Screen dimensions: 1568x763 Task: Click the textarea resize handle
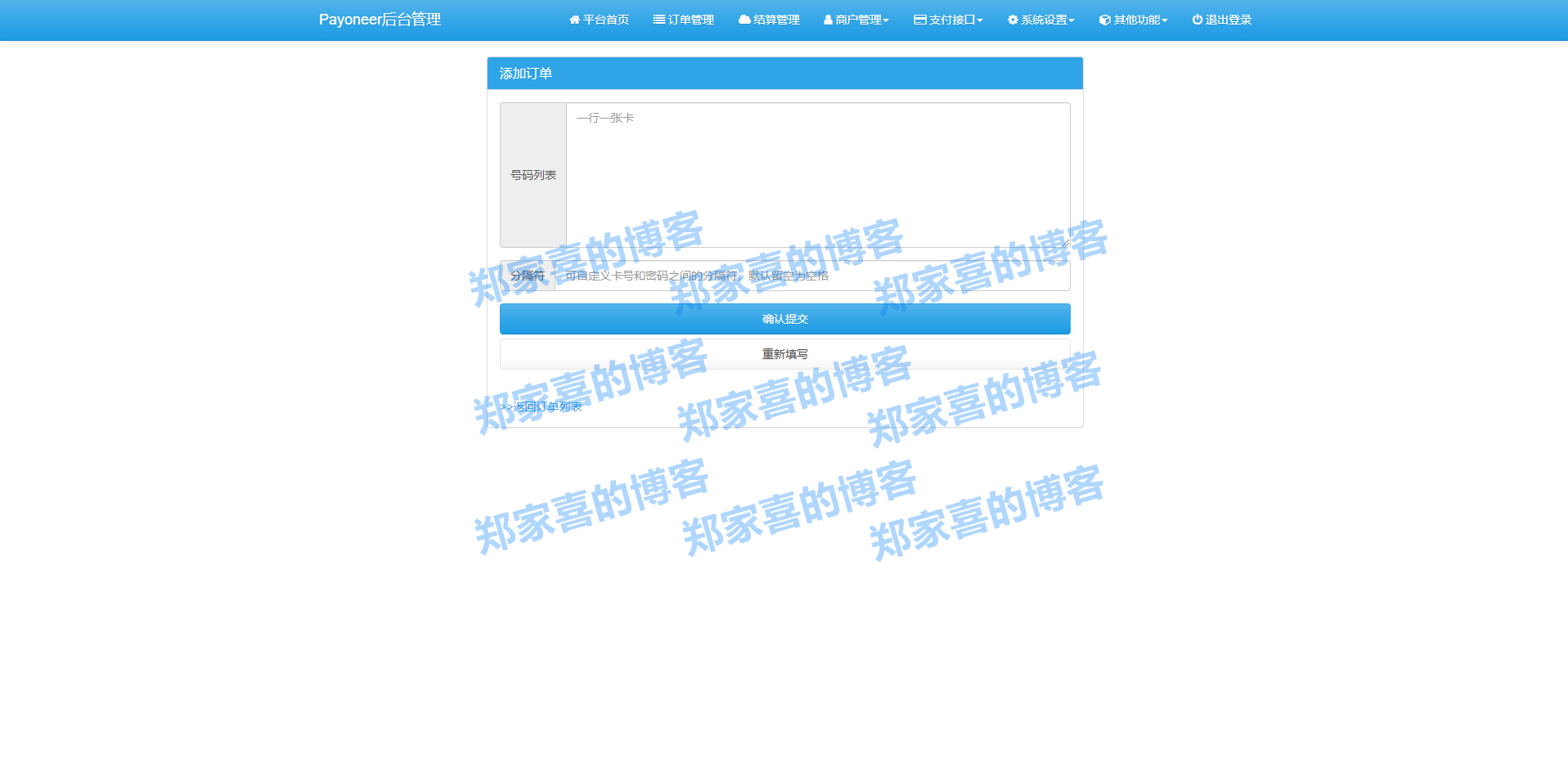(1065, 242)
